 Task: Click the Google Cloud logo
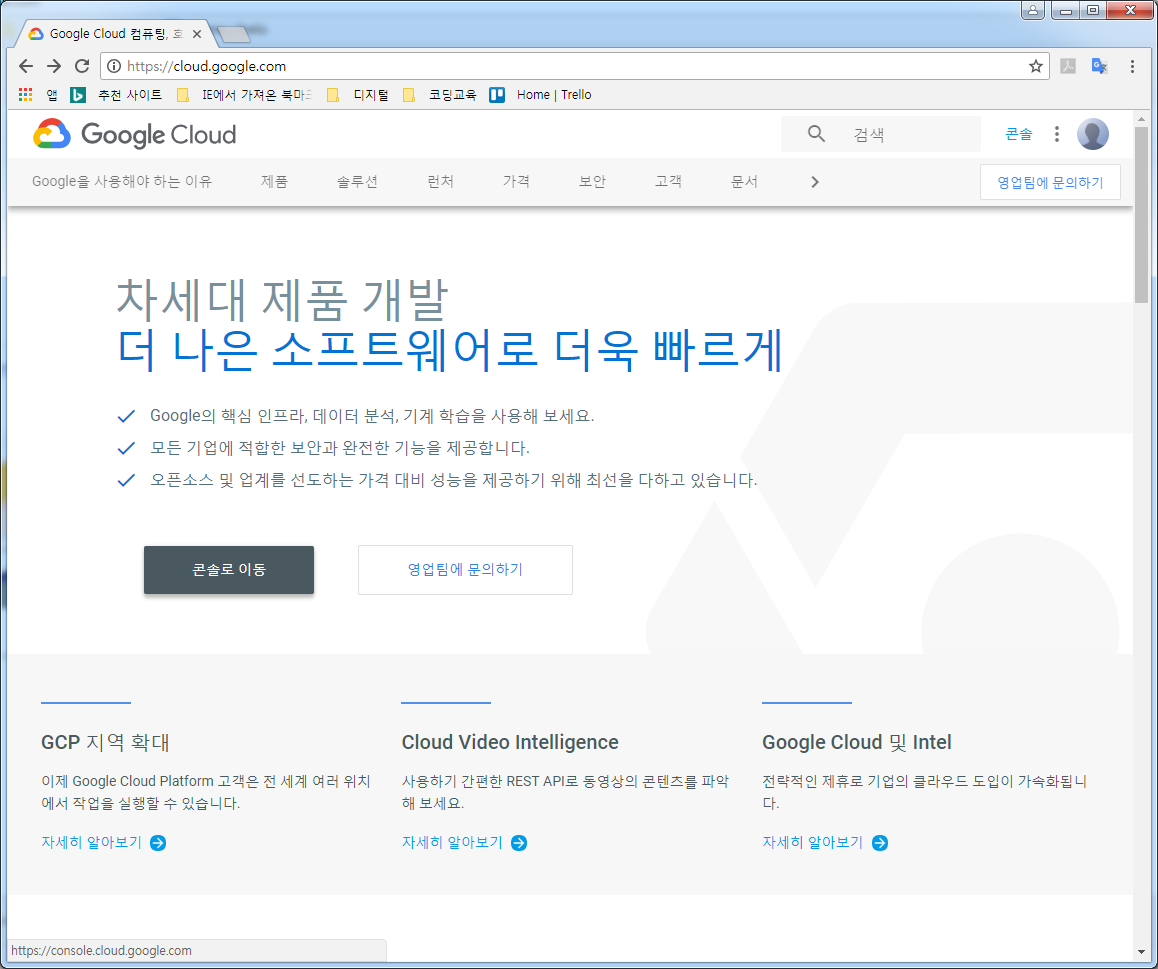(134, 134)
